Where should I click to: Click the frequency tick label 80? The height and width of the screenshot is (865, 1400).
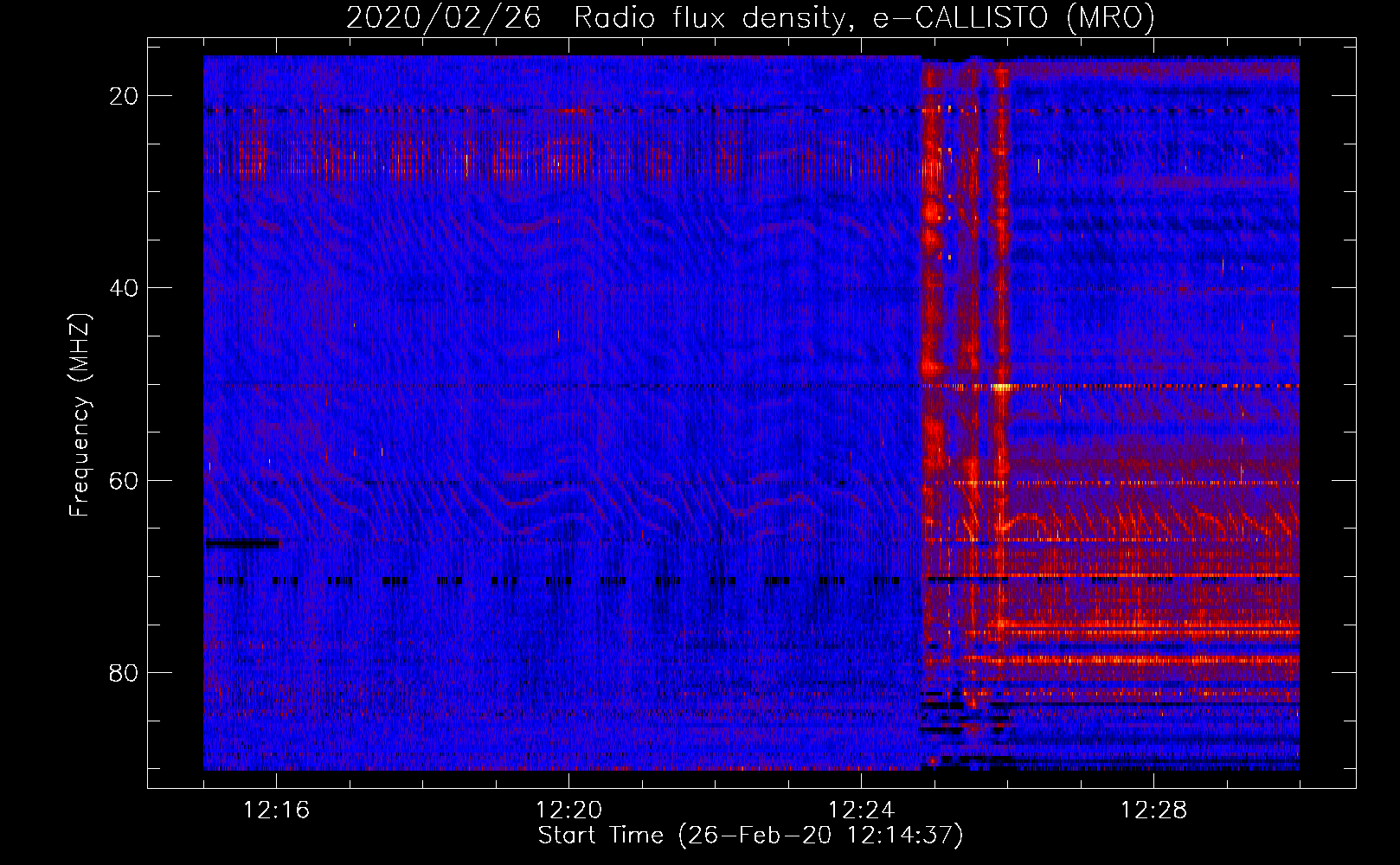(124, 672)
